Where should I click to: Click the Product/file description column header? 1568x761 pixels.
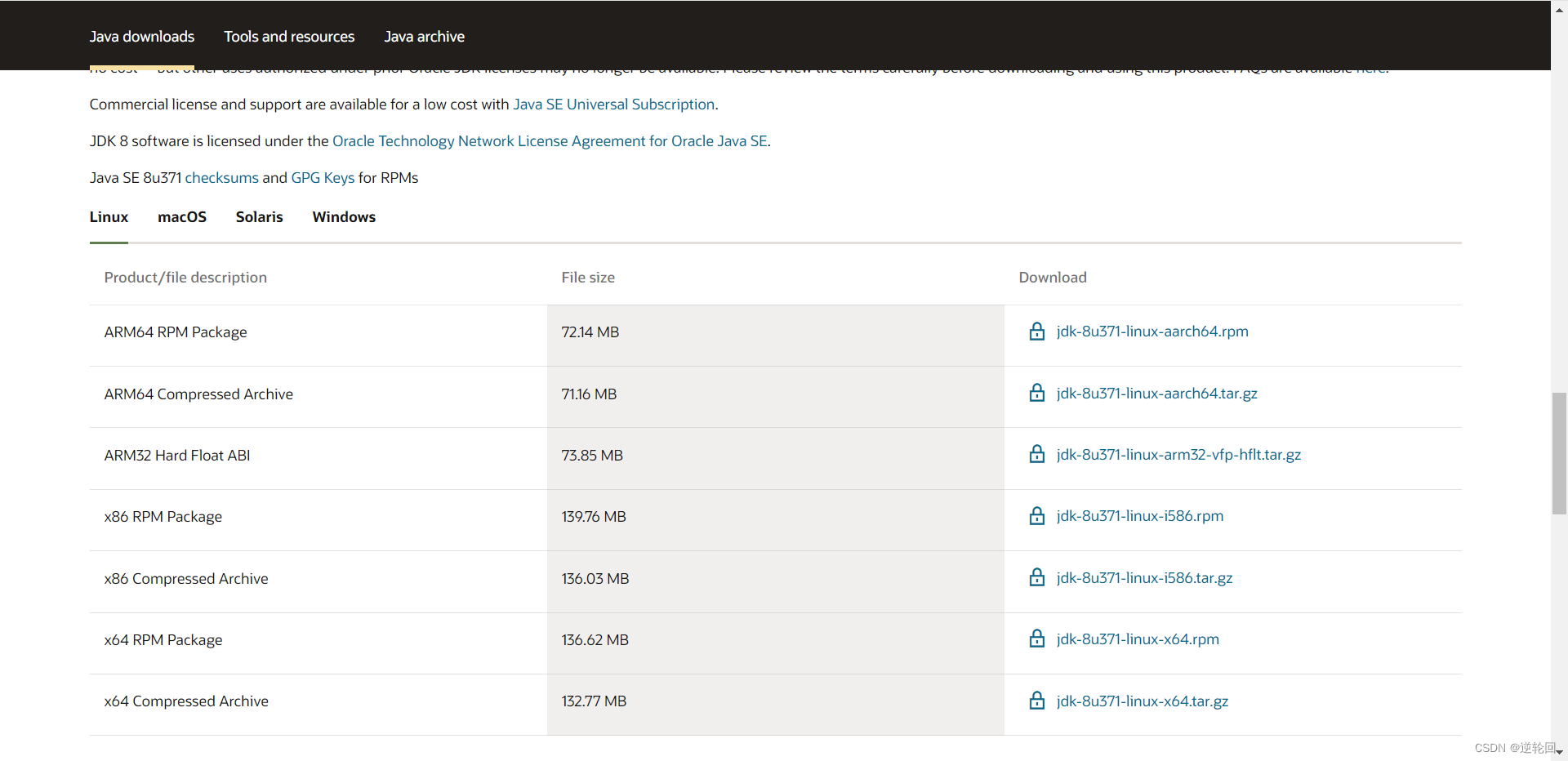(185, 278)
